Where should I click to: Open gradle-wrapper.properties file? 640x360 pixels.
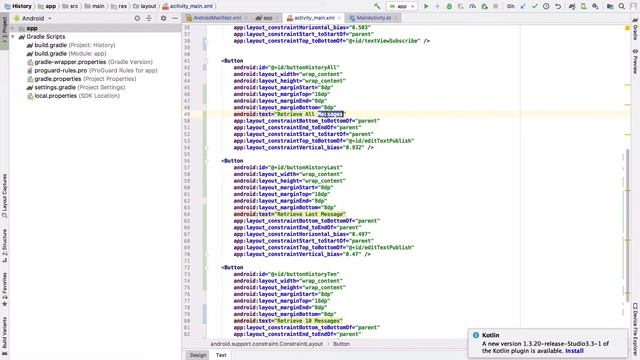89,62
